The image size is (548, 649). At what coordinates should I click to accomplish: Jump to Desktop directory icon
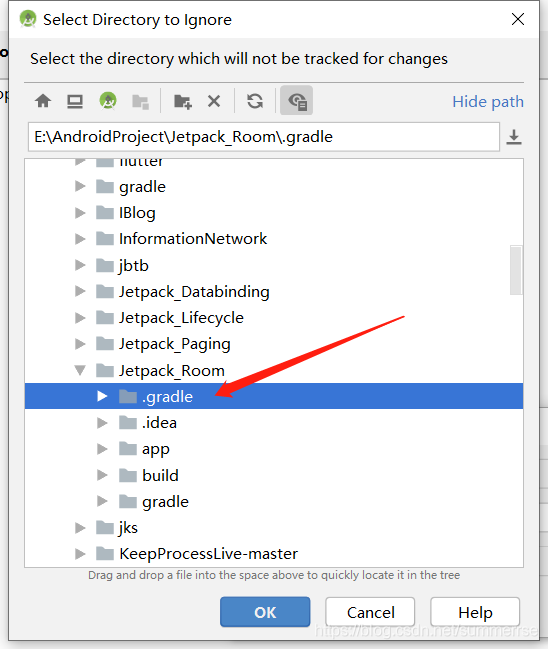(75, 101)
